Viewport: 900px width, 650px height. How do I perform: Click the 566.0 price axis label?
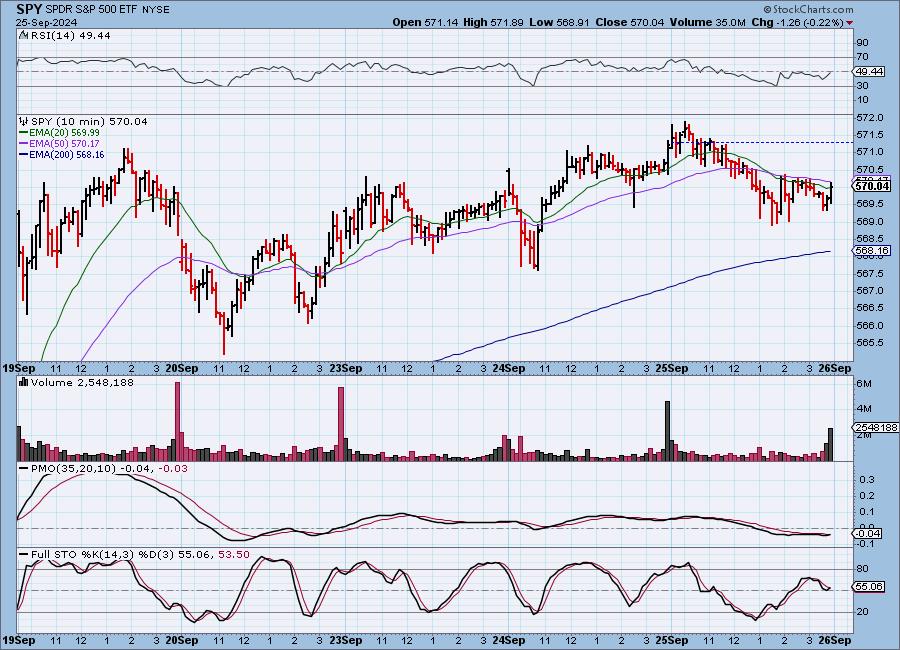[x=869, y=326]
